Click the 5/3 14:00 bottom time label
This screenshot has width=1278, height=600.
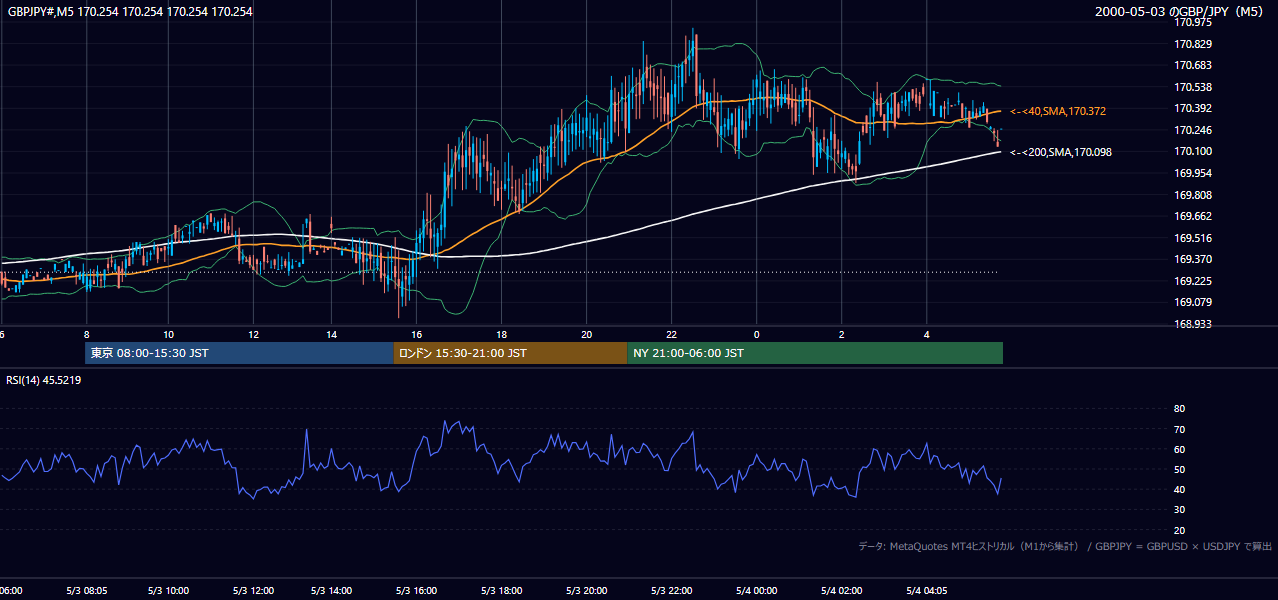coord(334,591)
